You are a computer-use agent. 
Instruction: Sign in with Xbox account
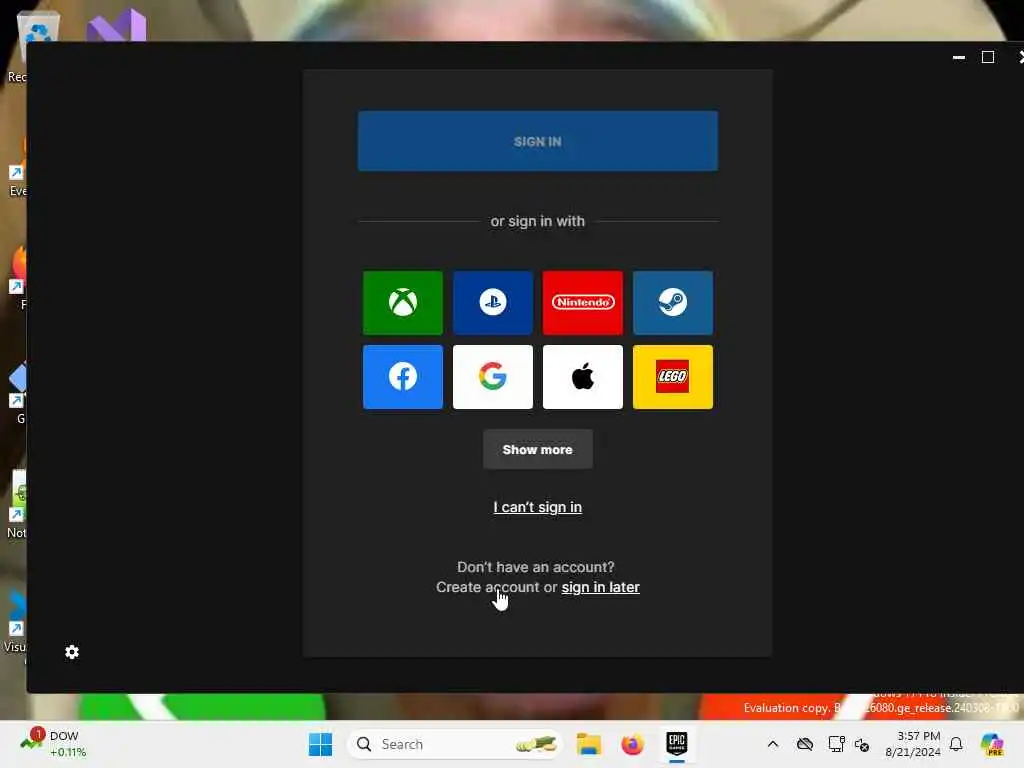(x=402, y=302)
